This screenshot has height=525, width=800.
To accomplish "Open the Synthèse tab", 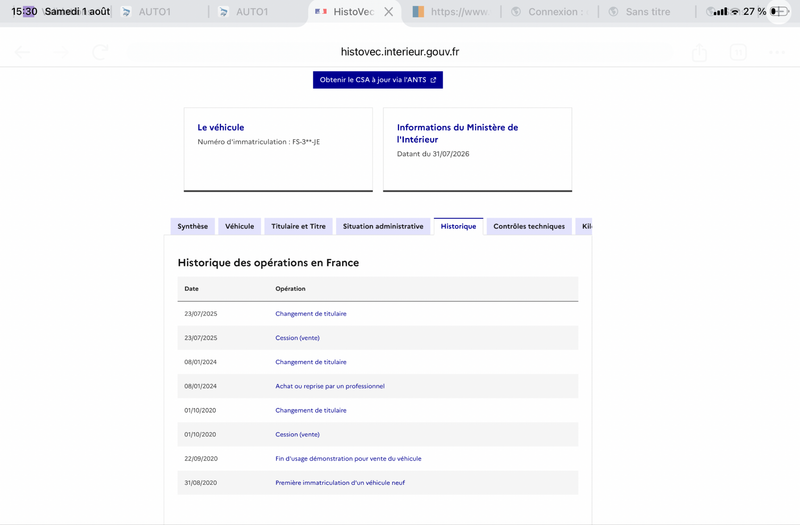I will tap(192, 226).
